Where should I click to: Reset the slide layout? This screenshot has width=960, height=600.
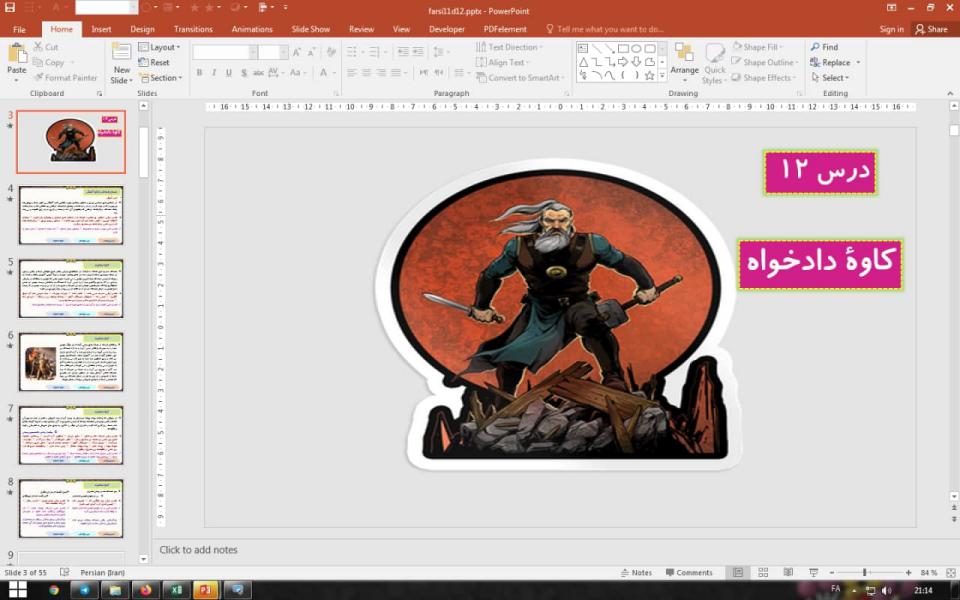click(154, 62)
